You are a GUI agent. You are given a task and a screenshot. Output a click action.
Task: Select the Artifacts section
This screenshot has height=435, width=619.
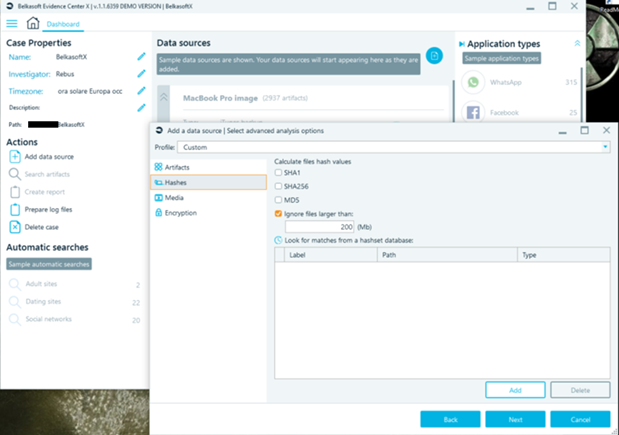pyautogui.click(x=208, y=167)
